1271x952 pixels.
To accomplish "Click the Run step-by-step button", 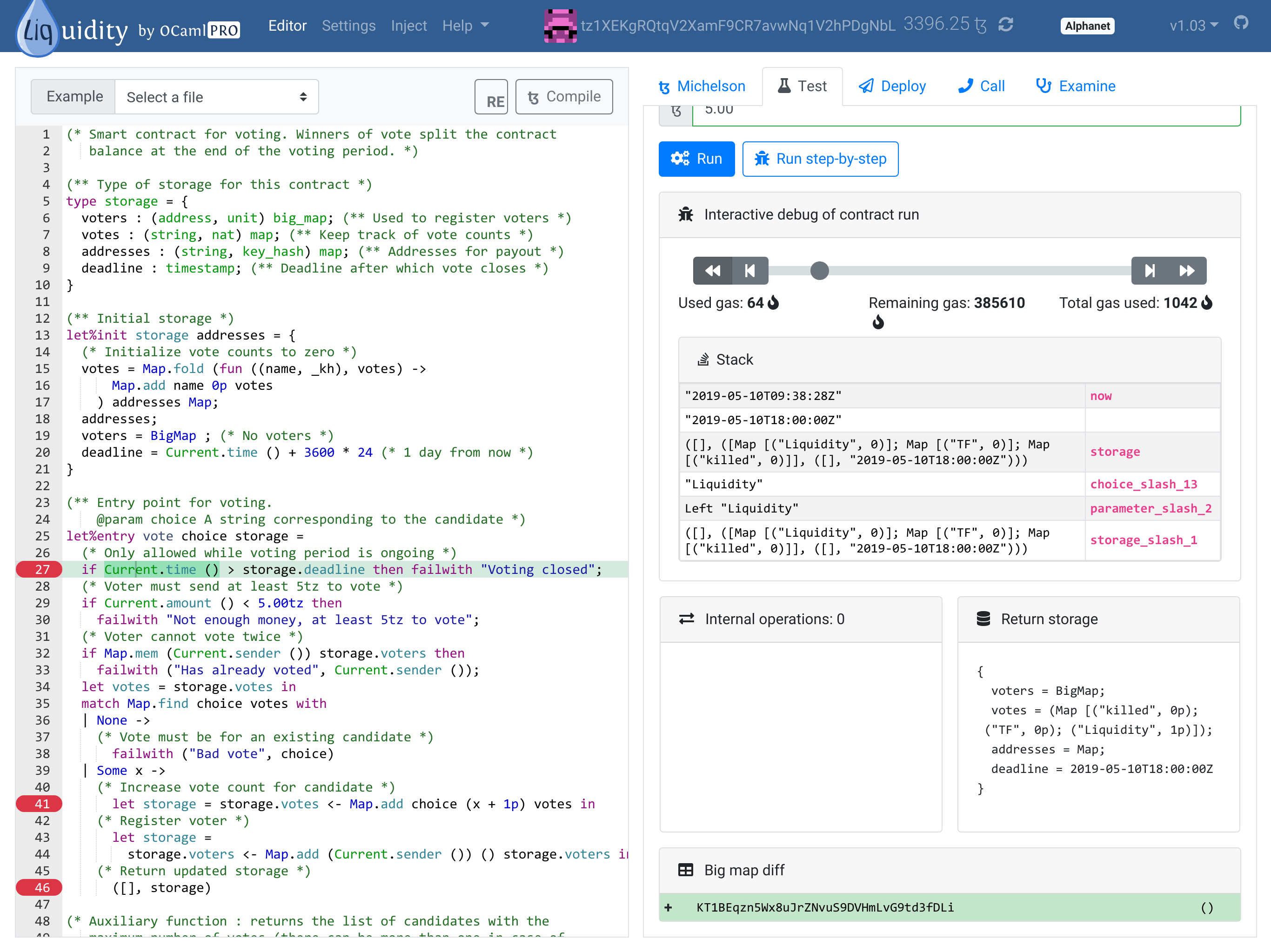I will point(820,159).
